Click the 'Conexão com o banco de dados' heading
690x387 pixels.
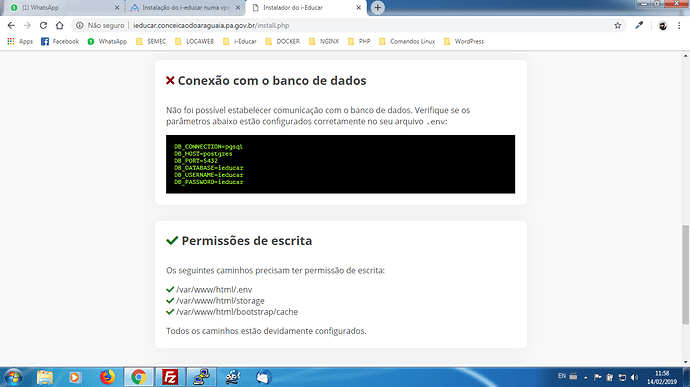tap(272, 81)
